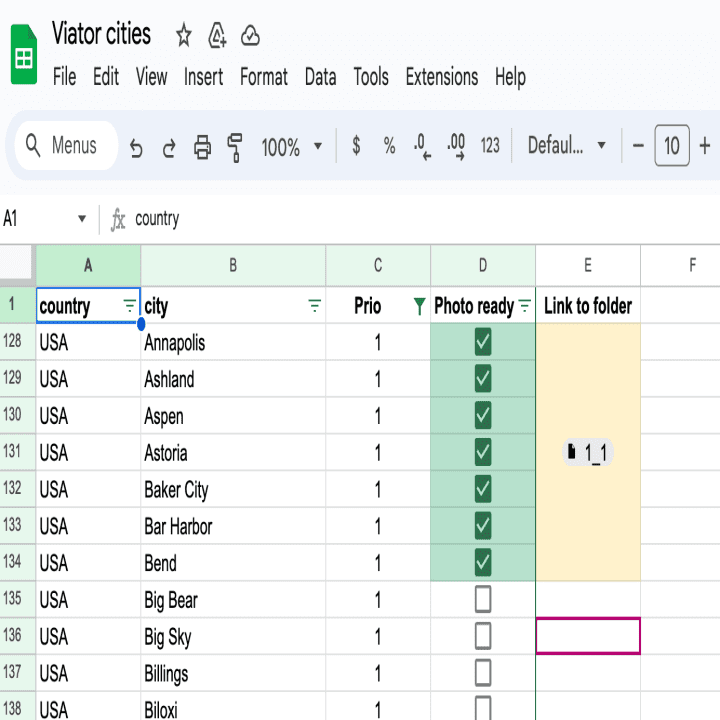Star the Viator cities document
The width and height of the screenshot is (720, 720).
point(184,35)
